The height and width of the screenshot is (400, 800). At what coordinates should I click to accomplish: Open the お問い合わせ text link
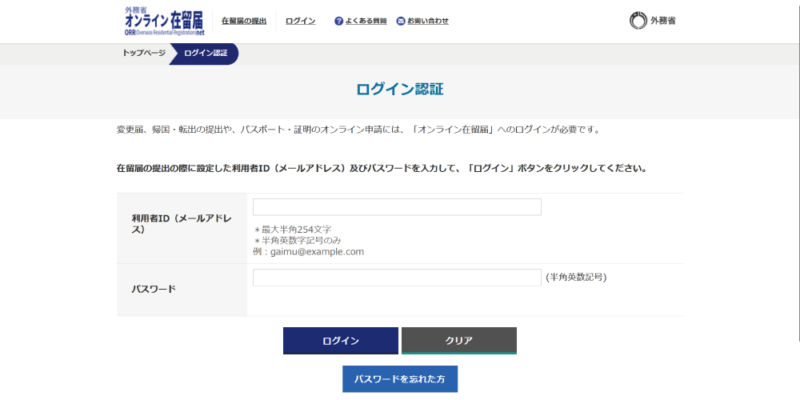(x=428, y=21)
